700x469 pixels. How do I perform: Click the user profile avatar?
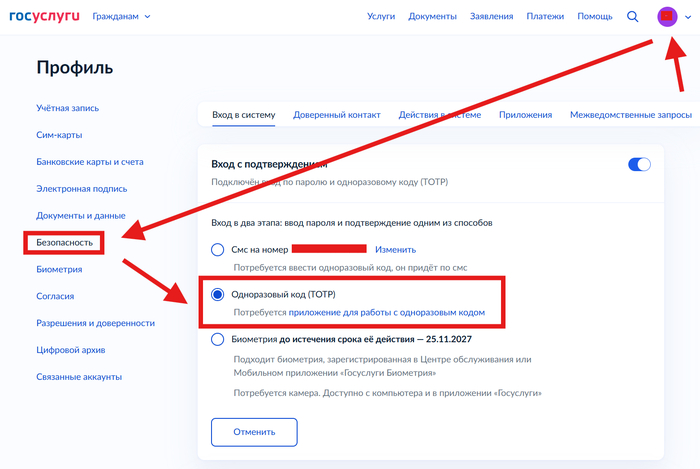[666, 17]
